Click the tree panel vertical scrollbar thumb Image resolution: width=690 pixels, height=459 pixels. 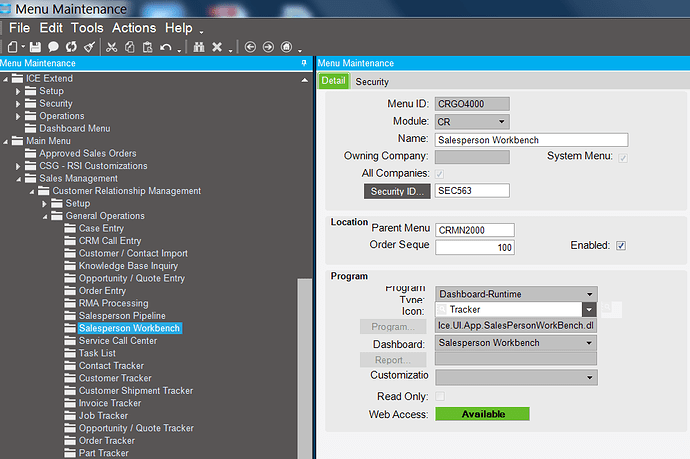click(304, 369)
